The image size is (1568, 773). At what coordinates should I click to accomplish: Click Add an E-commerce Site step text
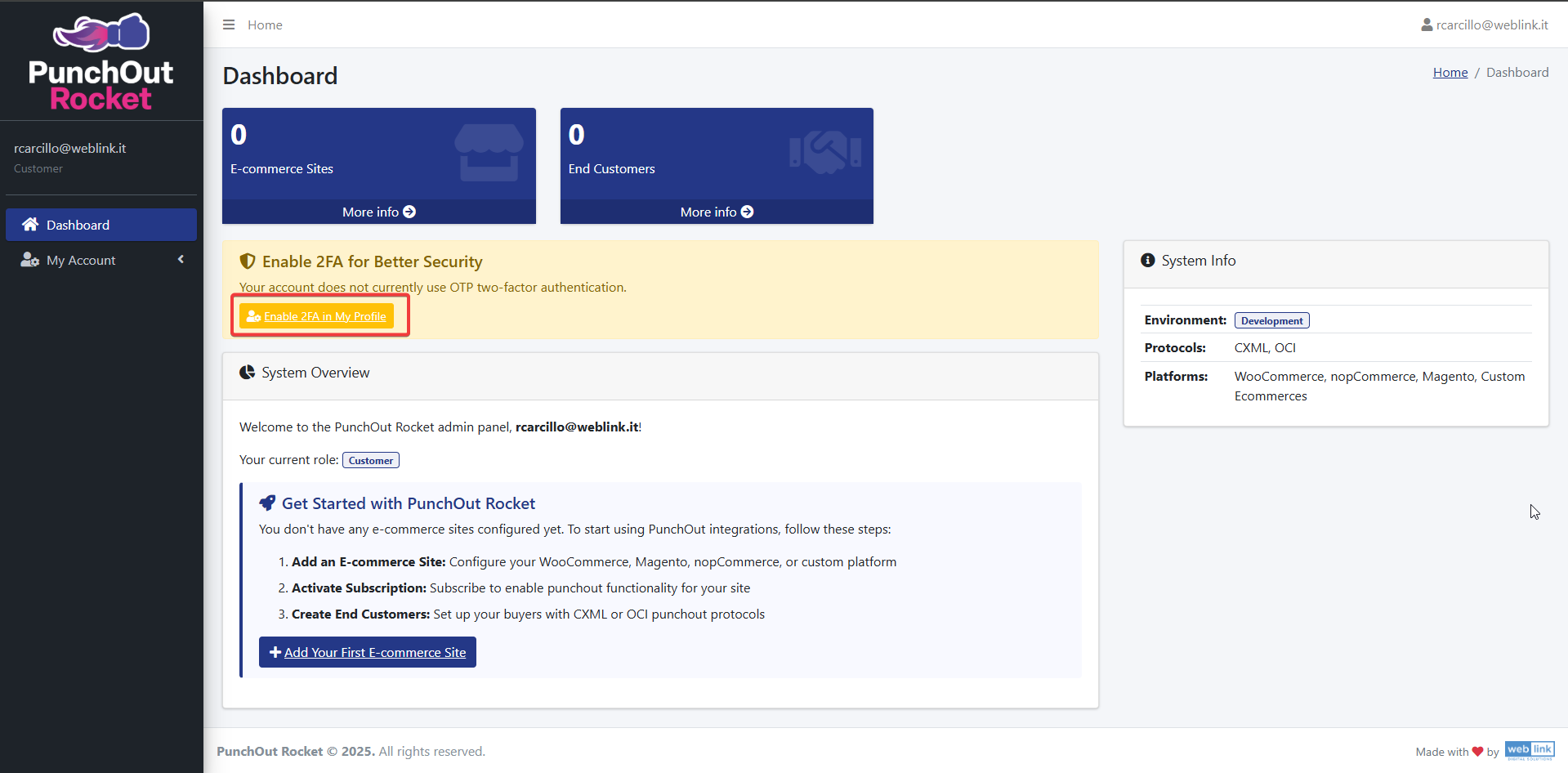pyautogui.click(x=594, y=562)
